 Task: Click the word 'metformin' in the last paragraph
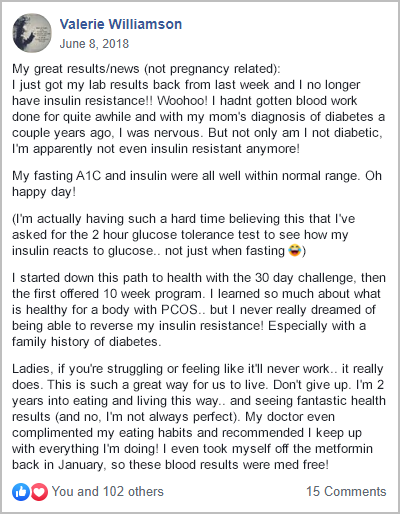pos(344,449)
